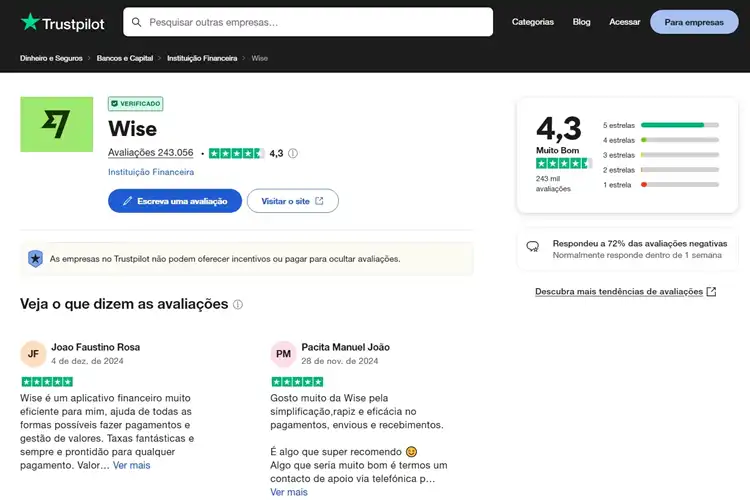The width and height of the screenshot is (750, 500).
Task: Click blue Instituição Financeira category link
Action: pyautogui.click(x=151, y=172)
